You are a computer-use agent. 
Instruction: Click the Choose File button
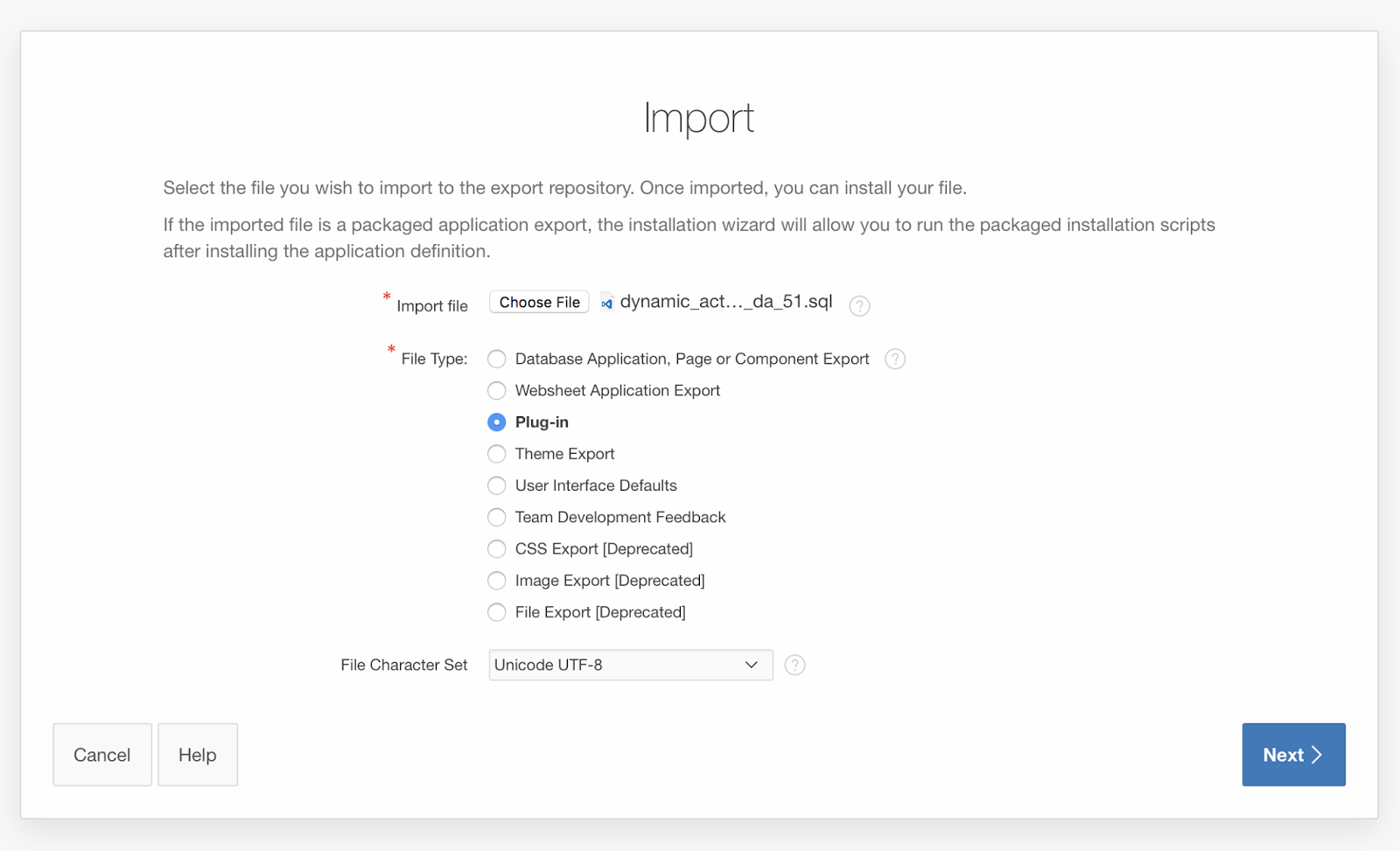538,302
